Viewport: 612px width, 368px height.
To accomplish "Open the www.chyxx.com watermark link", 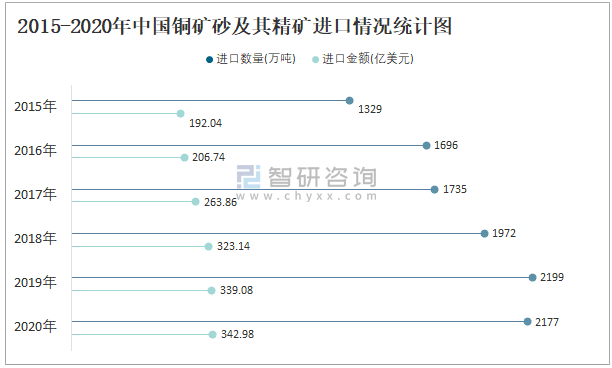I will (307, 196).
